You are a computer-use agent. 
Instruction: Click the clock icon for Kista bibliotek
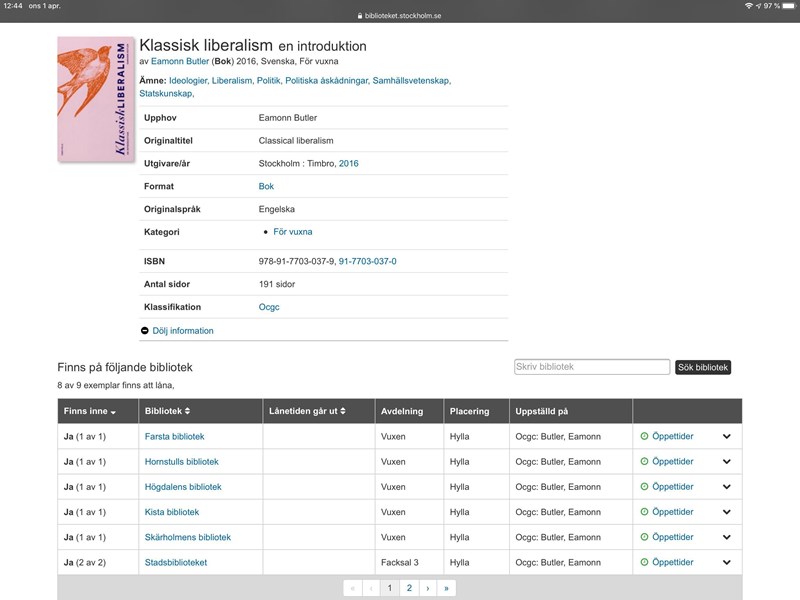click(x=644, y=512)
